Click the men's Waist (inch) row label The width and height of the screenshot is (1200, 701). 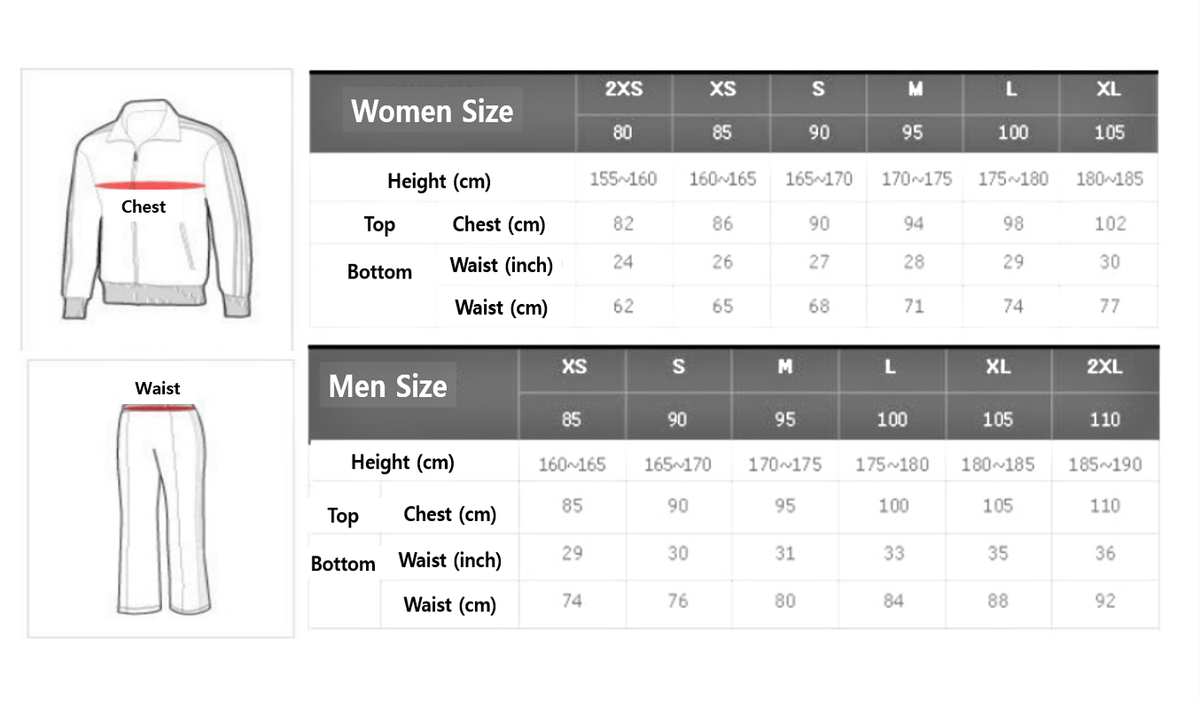450,560
